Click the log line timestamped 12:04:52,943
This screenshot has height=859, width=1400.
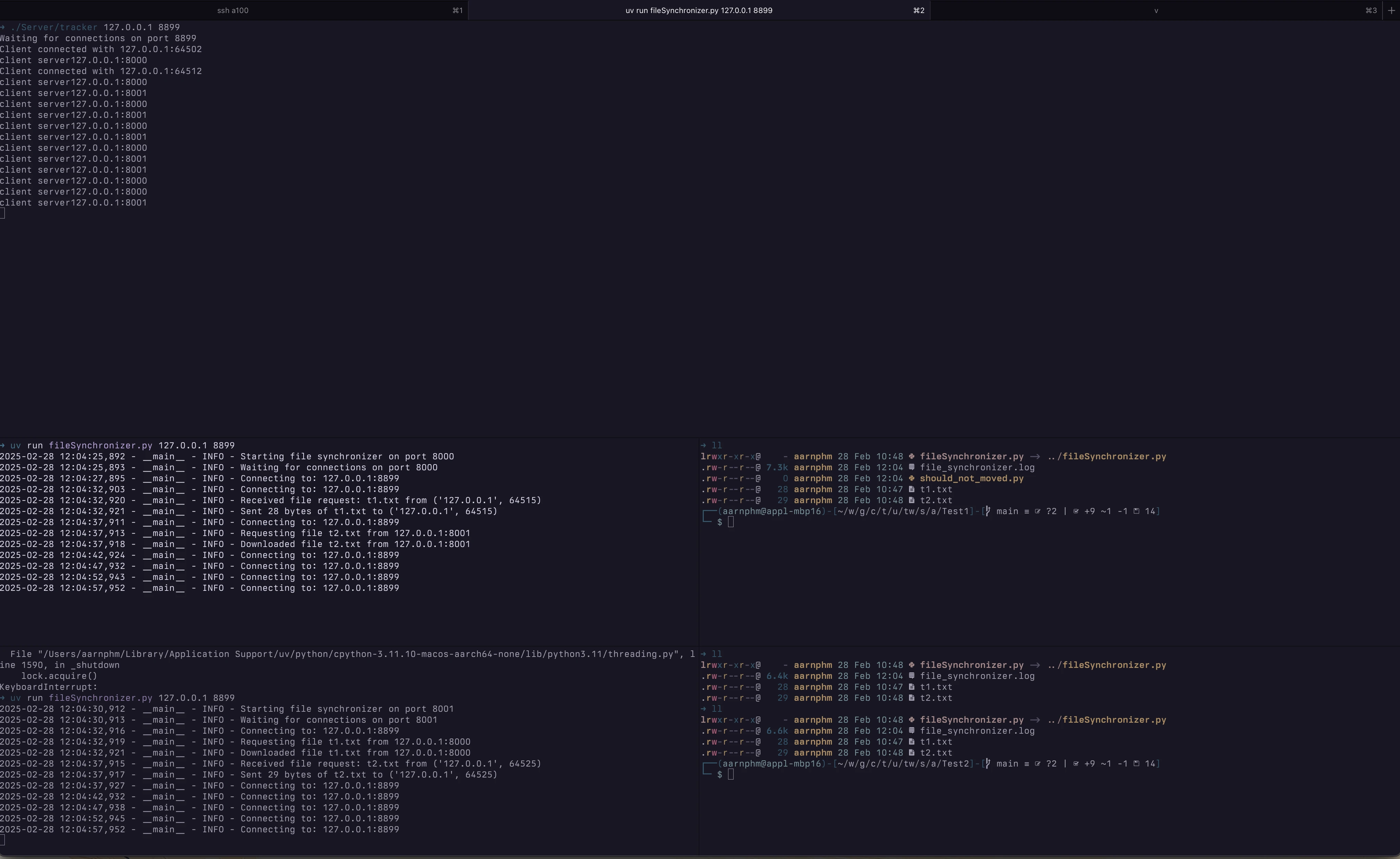pyautogui.click(x=199, y=577)
